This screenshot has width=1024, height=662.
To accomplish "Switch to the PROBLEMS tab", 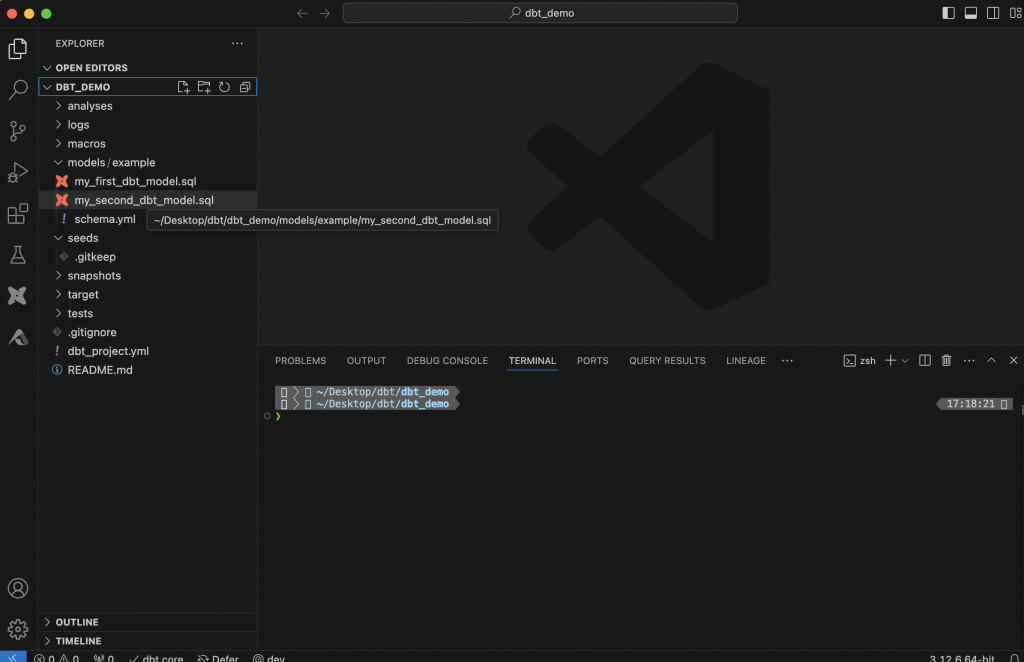I will (x=300, y=360).
